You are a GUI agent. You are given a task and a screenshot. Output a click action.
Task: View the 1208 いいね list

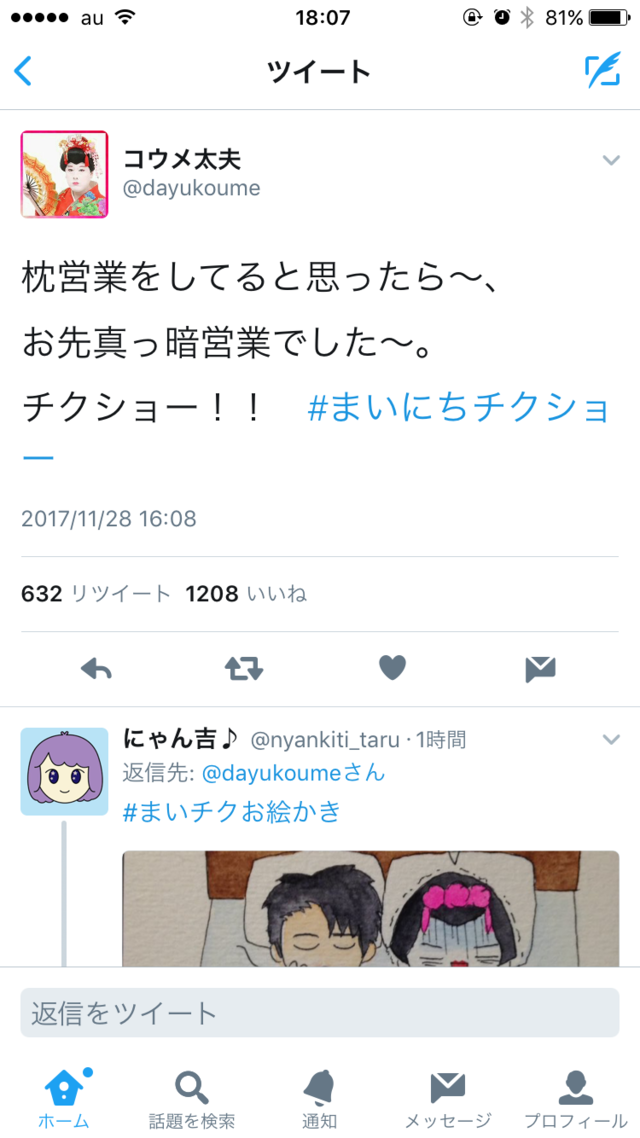[246, 594]
